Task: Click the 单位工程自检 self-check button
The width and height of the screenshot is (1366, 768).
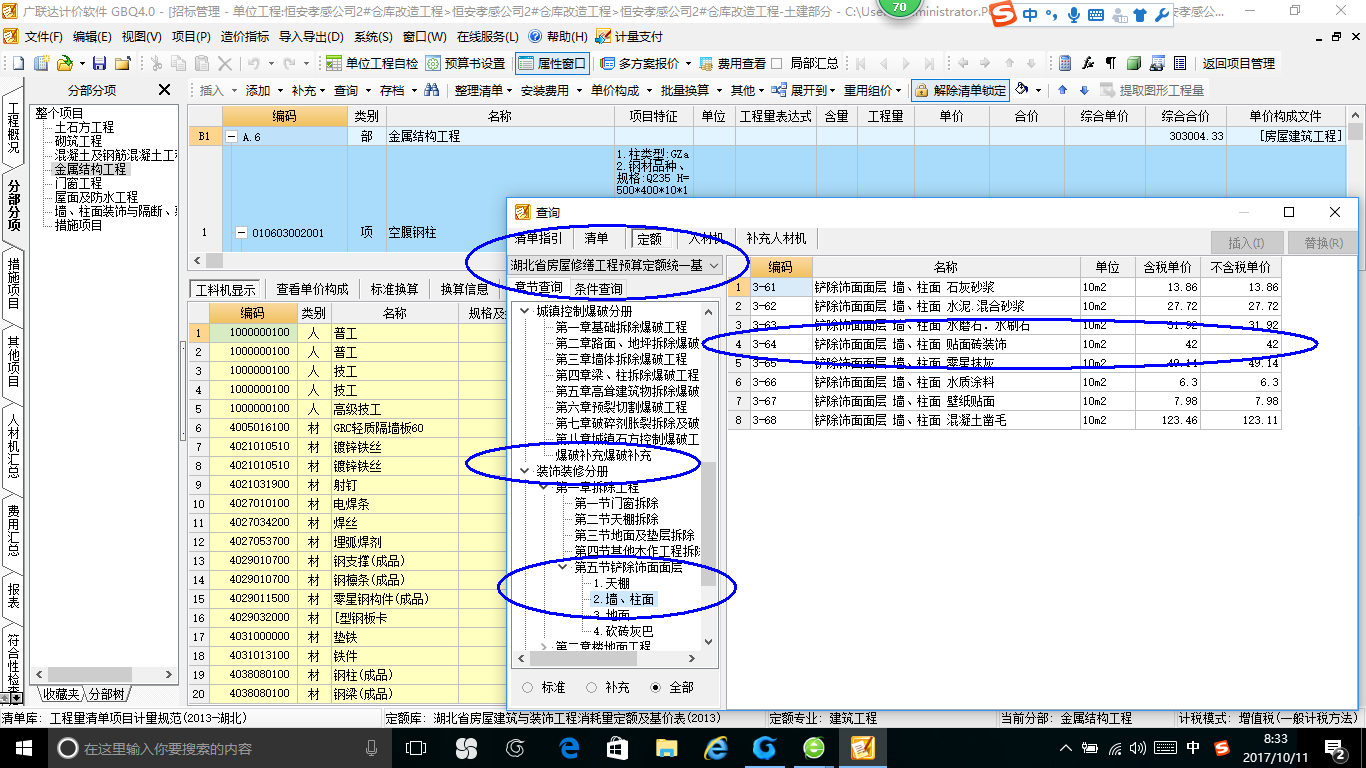Action: (x=372, y=63)
